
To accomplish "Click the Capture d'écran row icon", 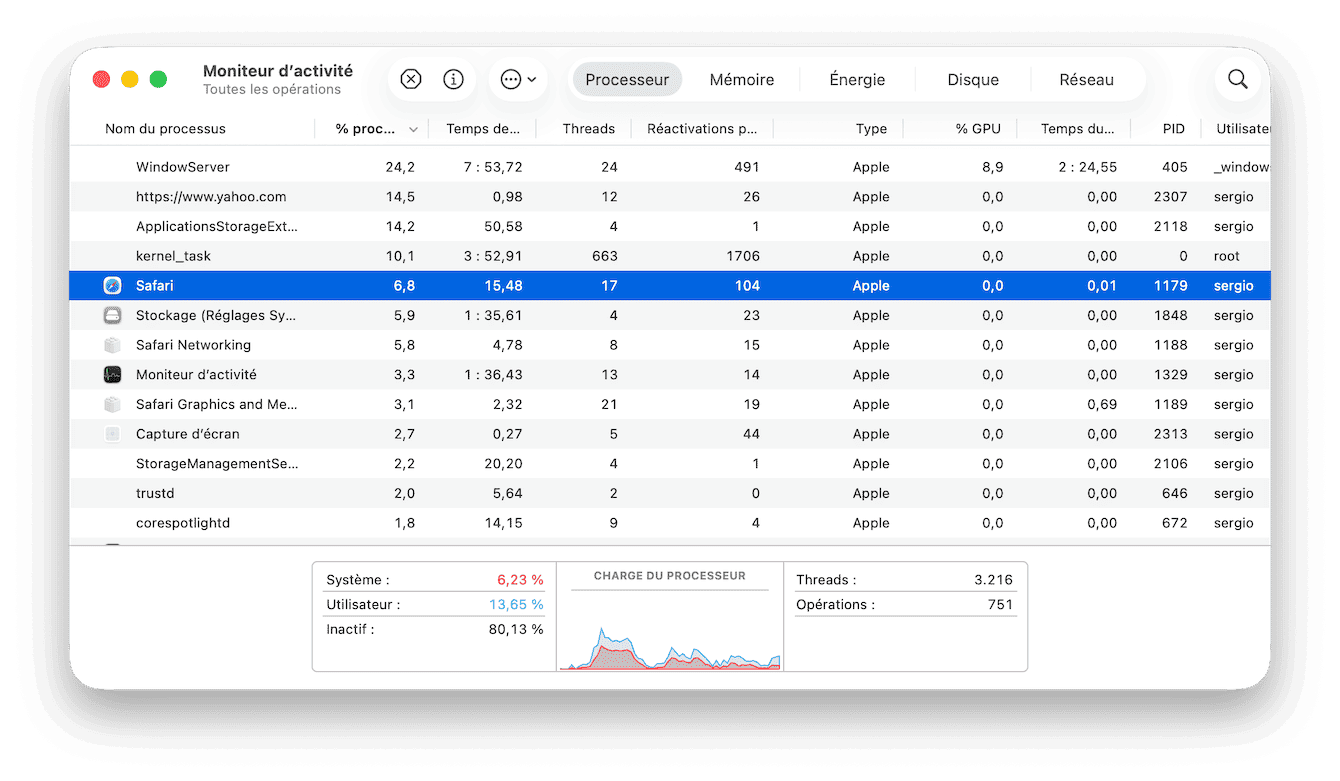I will pos(111,433).
